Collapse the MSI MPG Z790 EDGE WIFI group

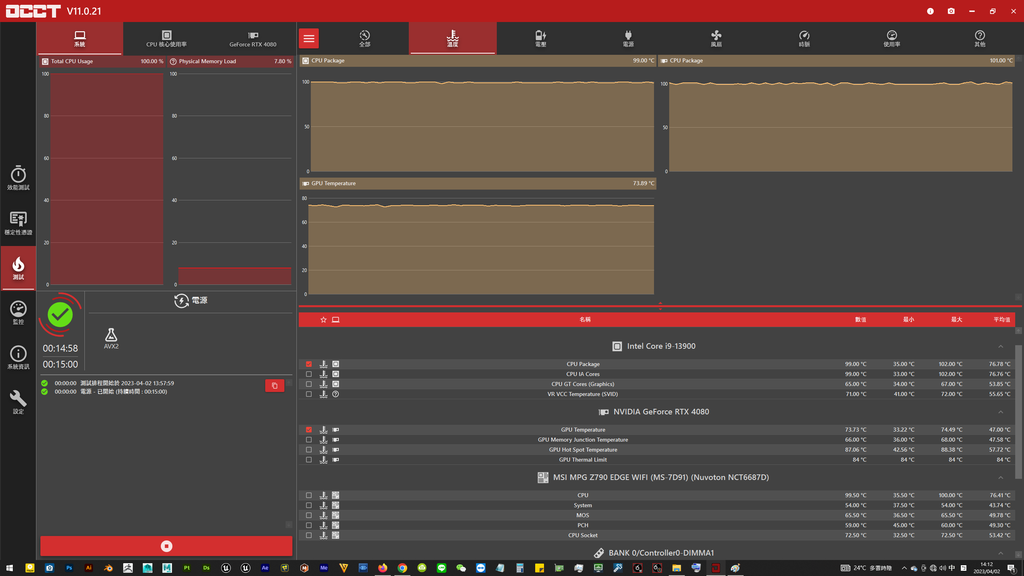(1001, 478)
